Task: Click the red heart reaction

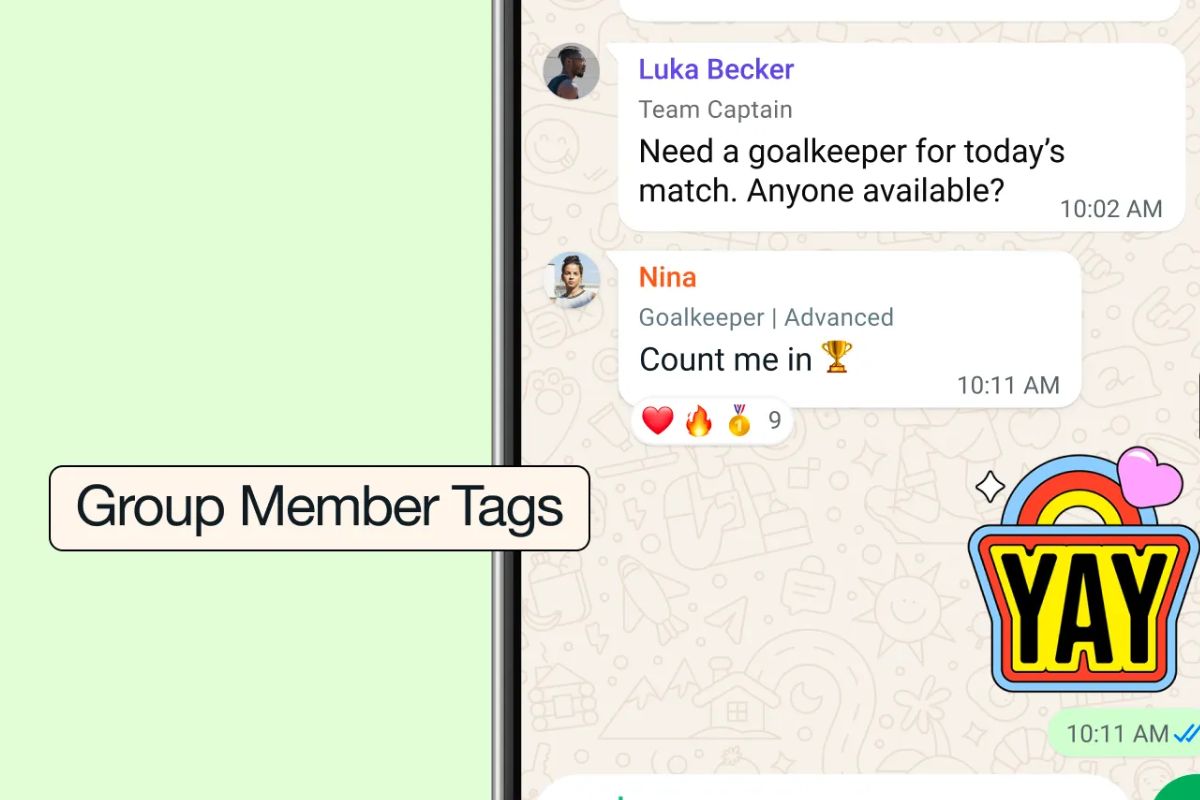Action: pos(657,421)
